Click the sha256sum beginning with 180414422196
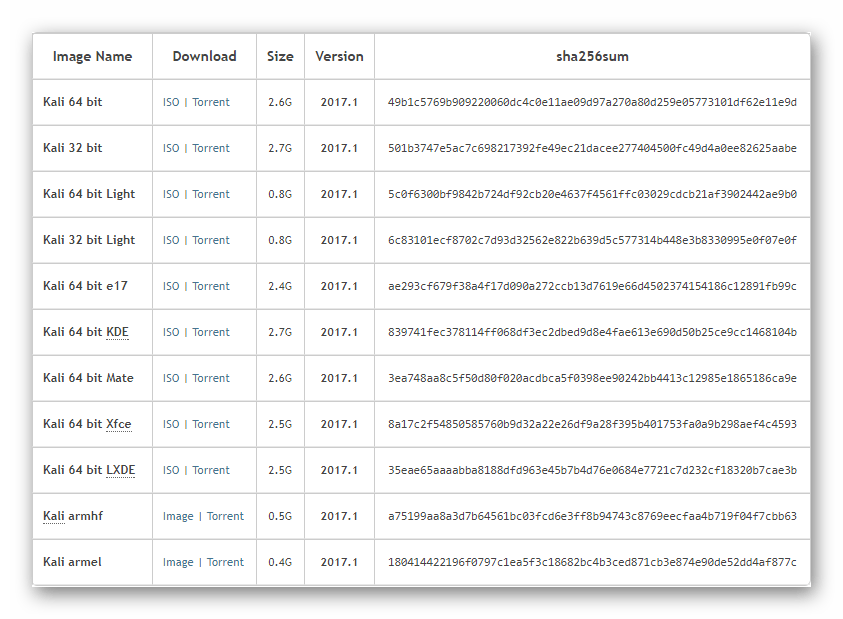 tap(592, 562)
